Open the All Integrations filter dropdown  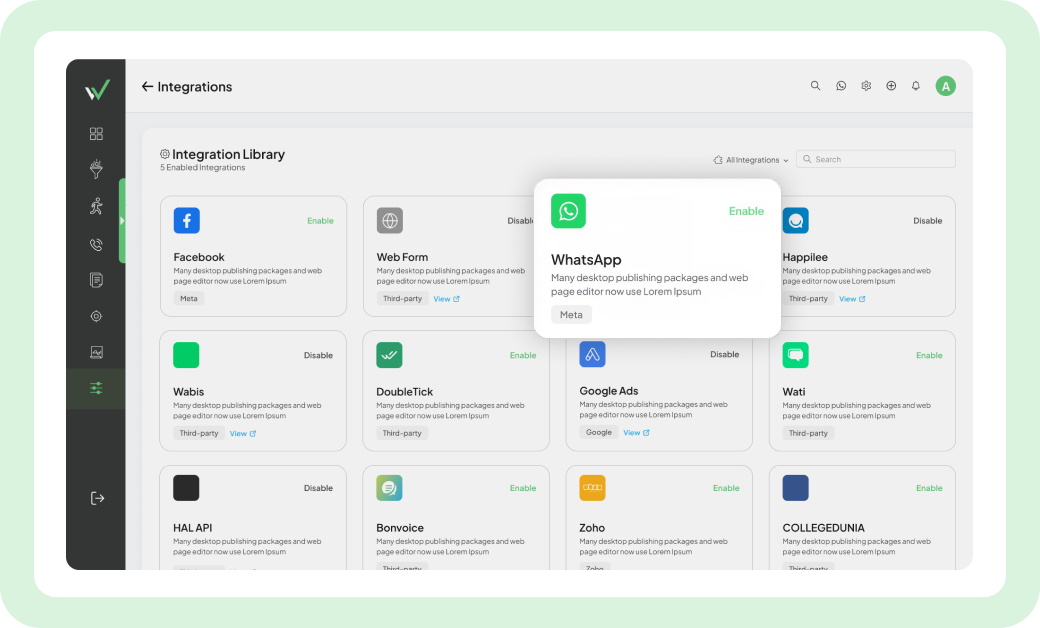[x=751, y=160]
